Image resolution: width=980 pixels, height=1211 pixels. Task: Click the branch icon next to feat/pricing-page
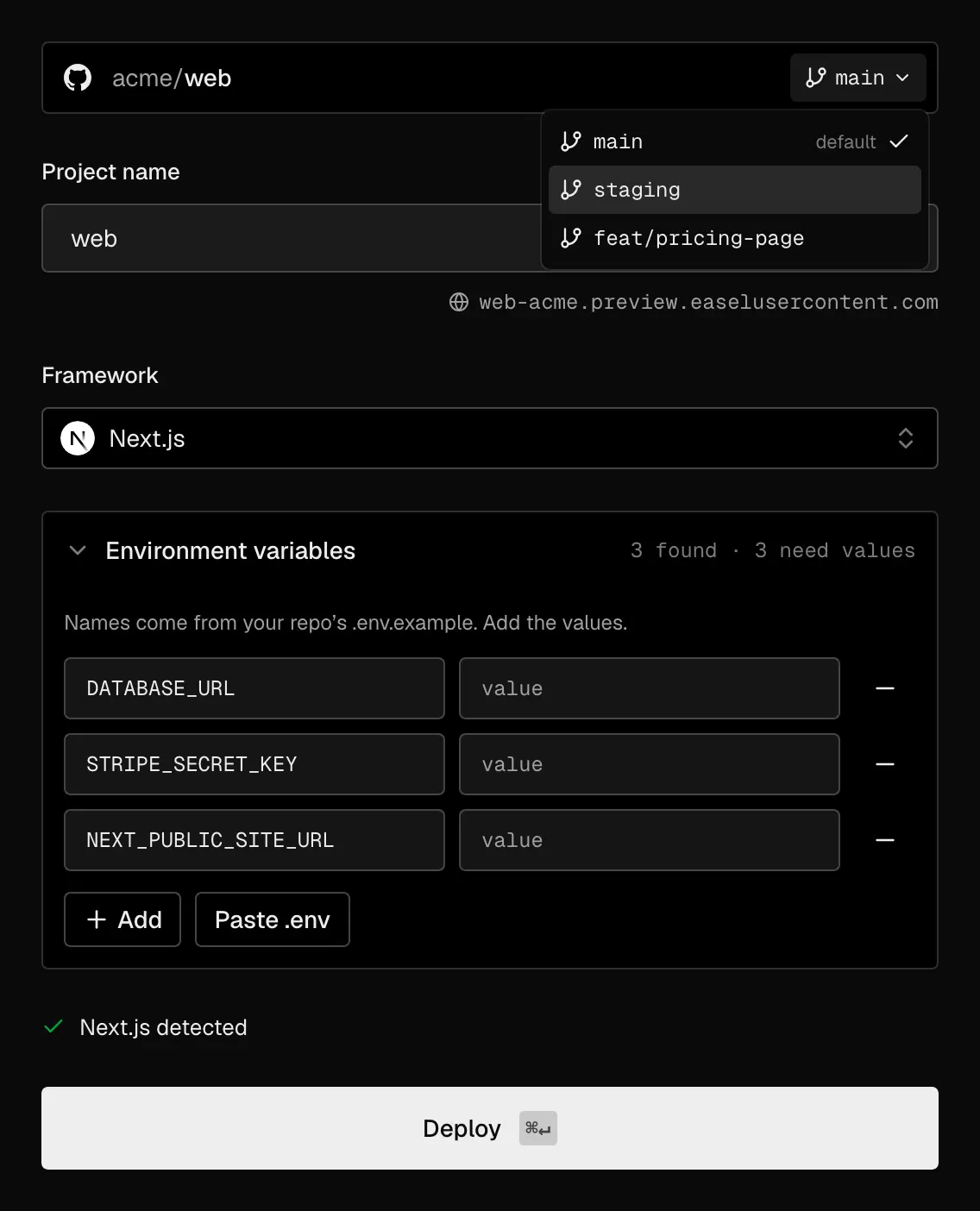pos(571,238)
